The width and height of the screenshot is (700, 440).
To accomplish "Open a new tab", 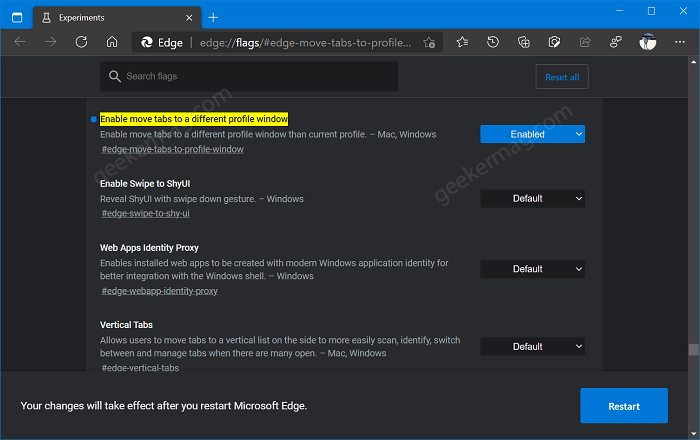I will 213,17.
